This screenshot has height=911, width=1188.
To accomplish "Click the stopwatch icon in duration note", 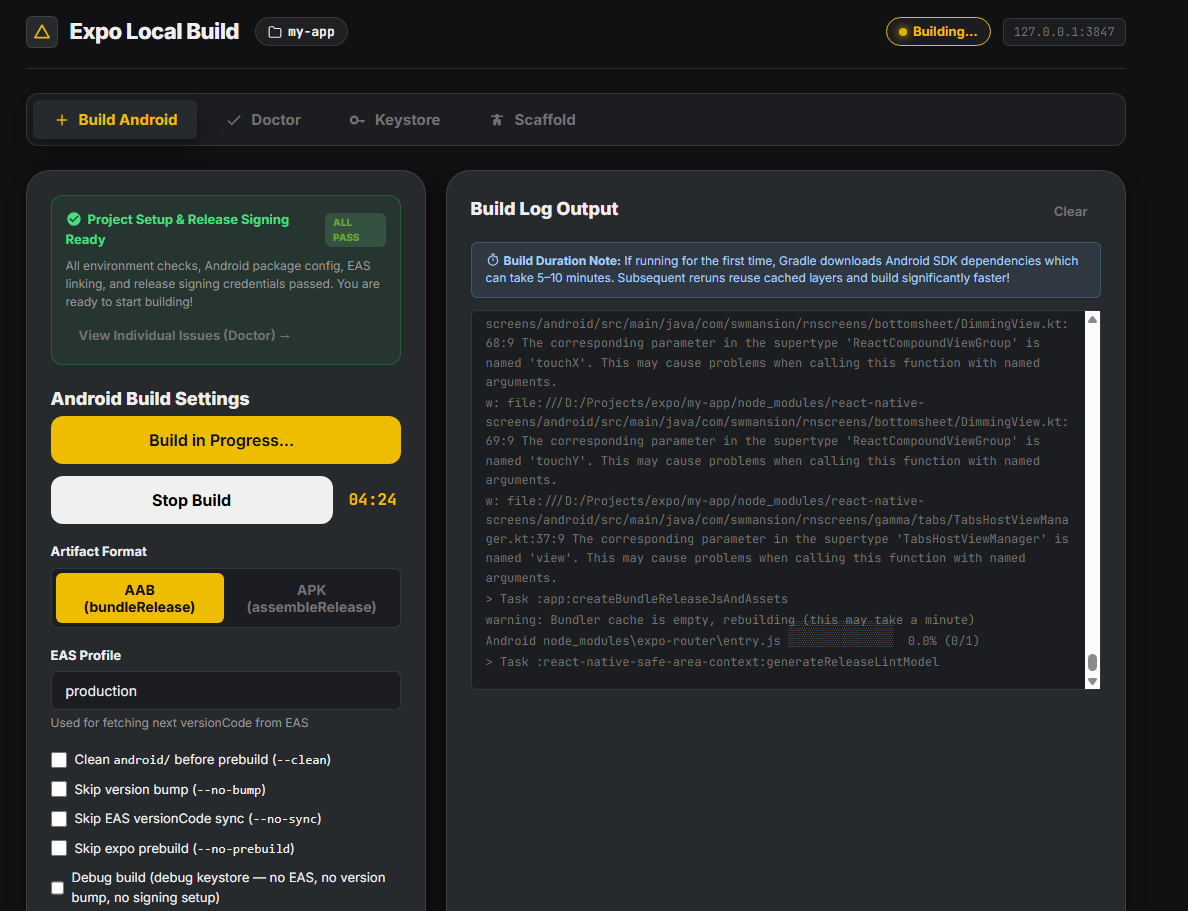I will click(x=492, y=260).
